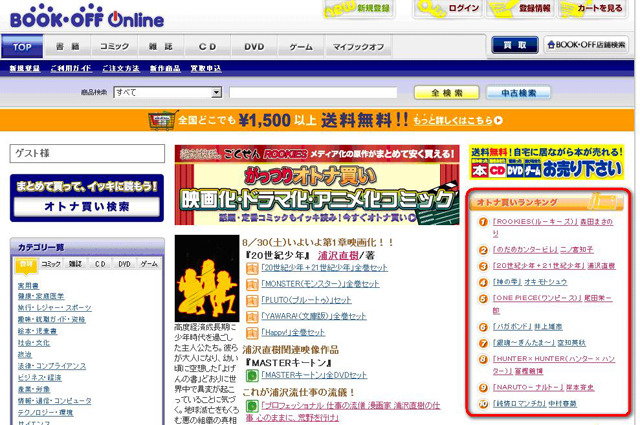Open ご注文方法 ordering link
This screenshot has width=640, height=425.
(x=121, y=68)
